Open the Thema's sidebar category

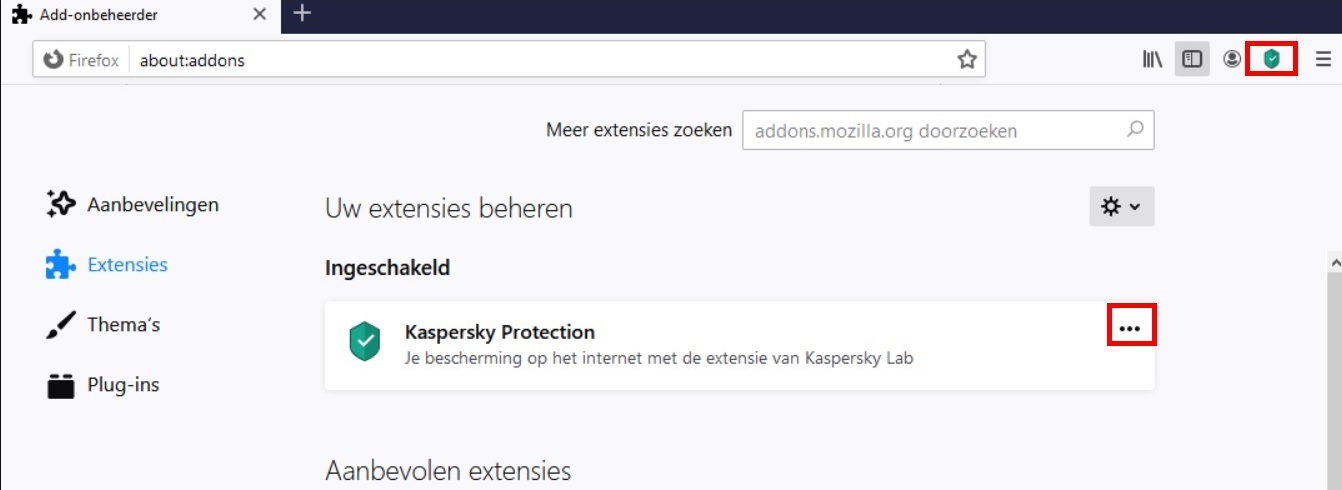pos(103,325)
